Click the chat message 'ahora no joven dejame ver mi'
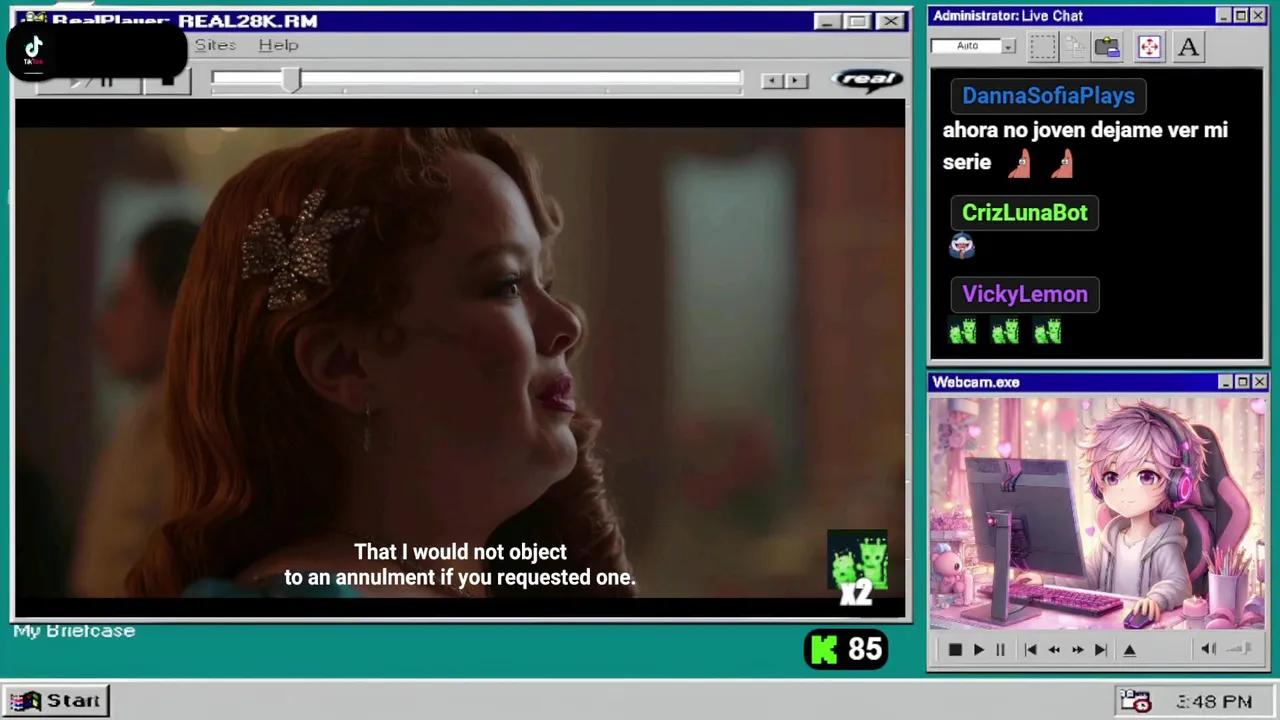Image resolution: width=1280 pixels, height=720 pixels. coord(1085,130)
